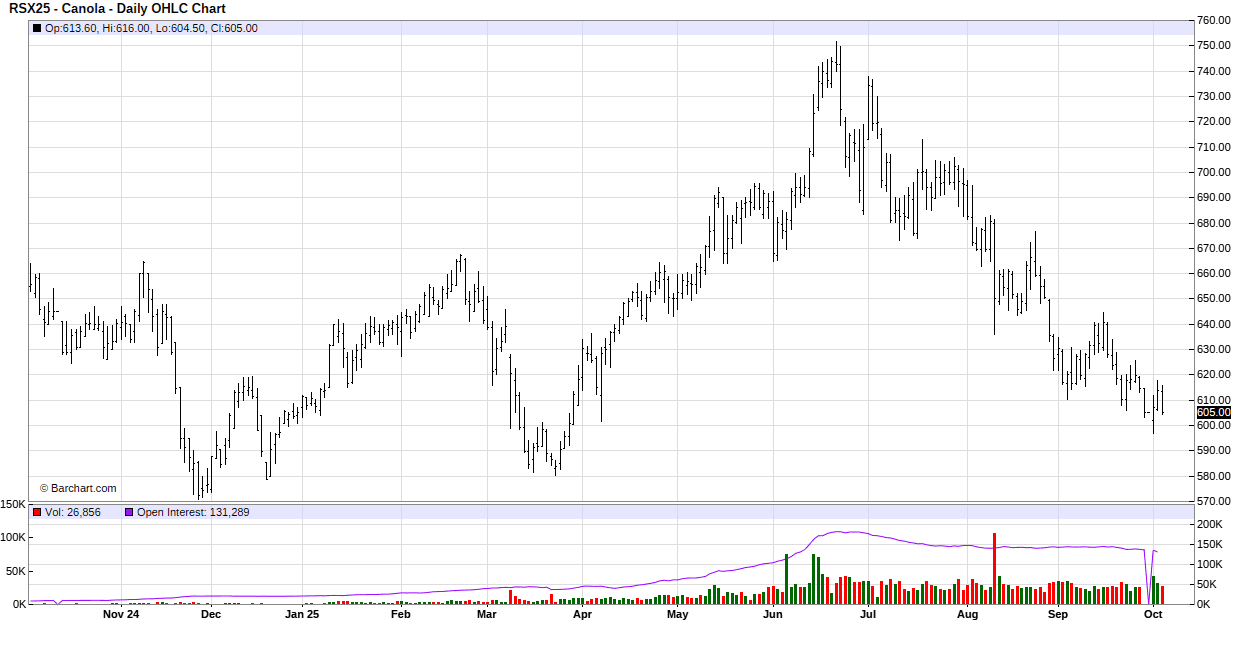Screen dimensions: 1236x645
Task: Click the 570.00 price axis label
Action: [1213, 501]
